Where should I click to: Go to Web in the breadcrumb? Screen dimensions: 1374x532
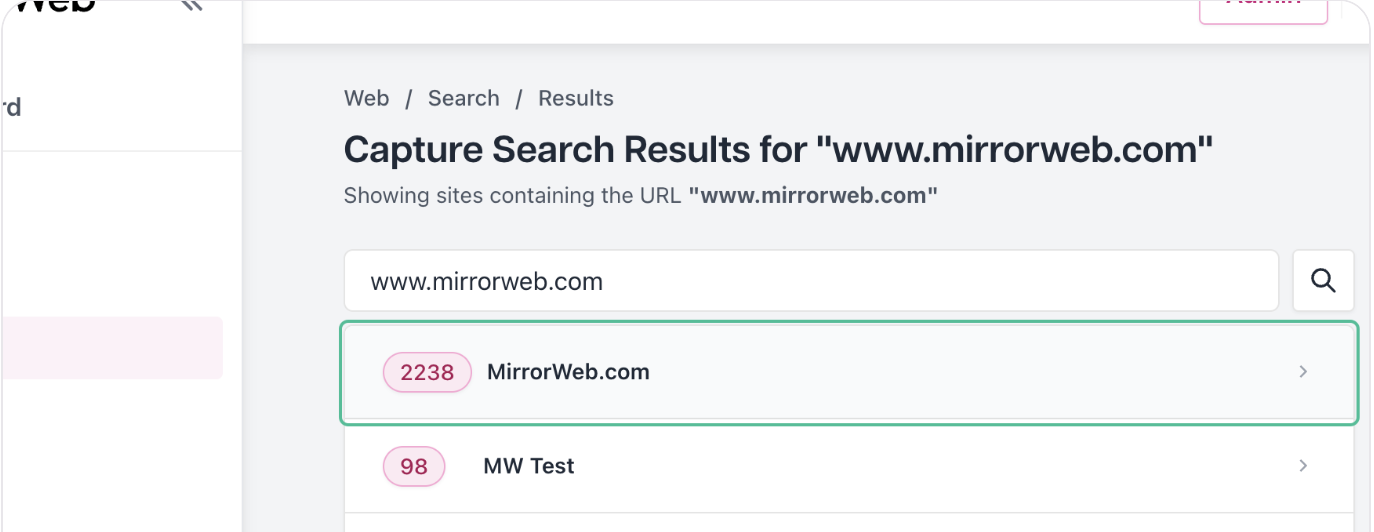pos(366,98)
